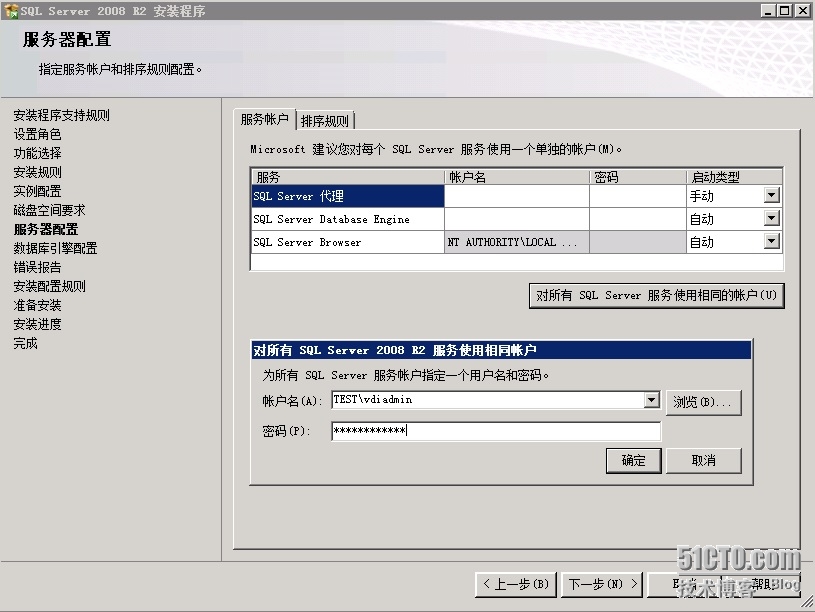Click the 浏览(B)... button

tap(703, 402)
